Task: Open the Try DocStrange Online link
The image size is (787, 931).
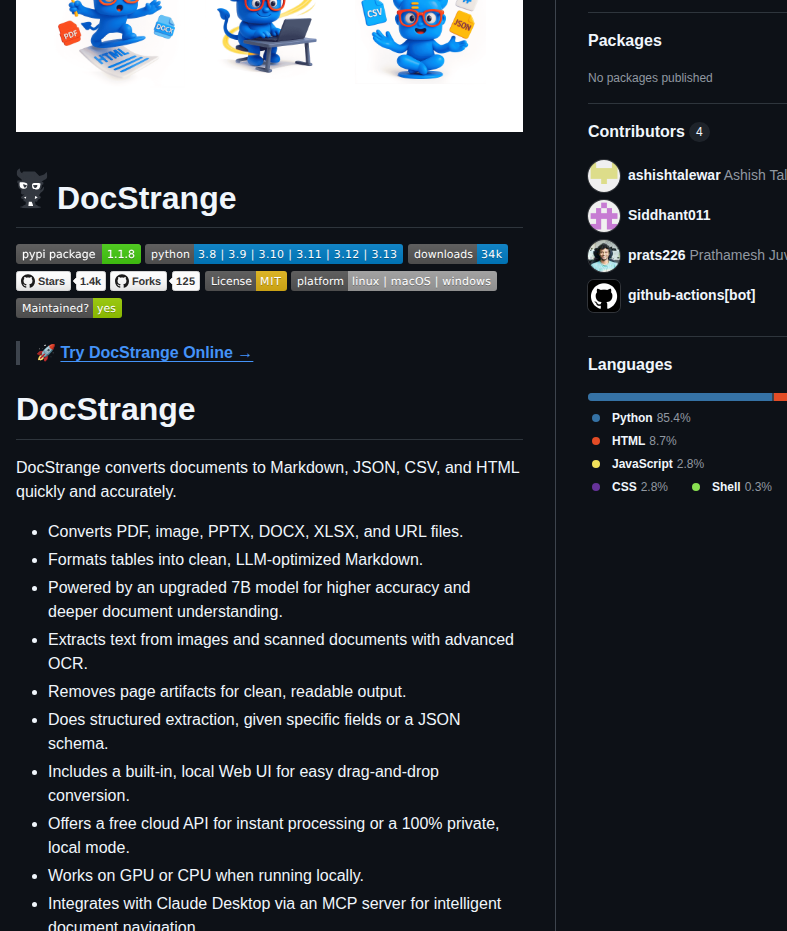Action: click(157, 353)
